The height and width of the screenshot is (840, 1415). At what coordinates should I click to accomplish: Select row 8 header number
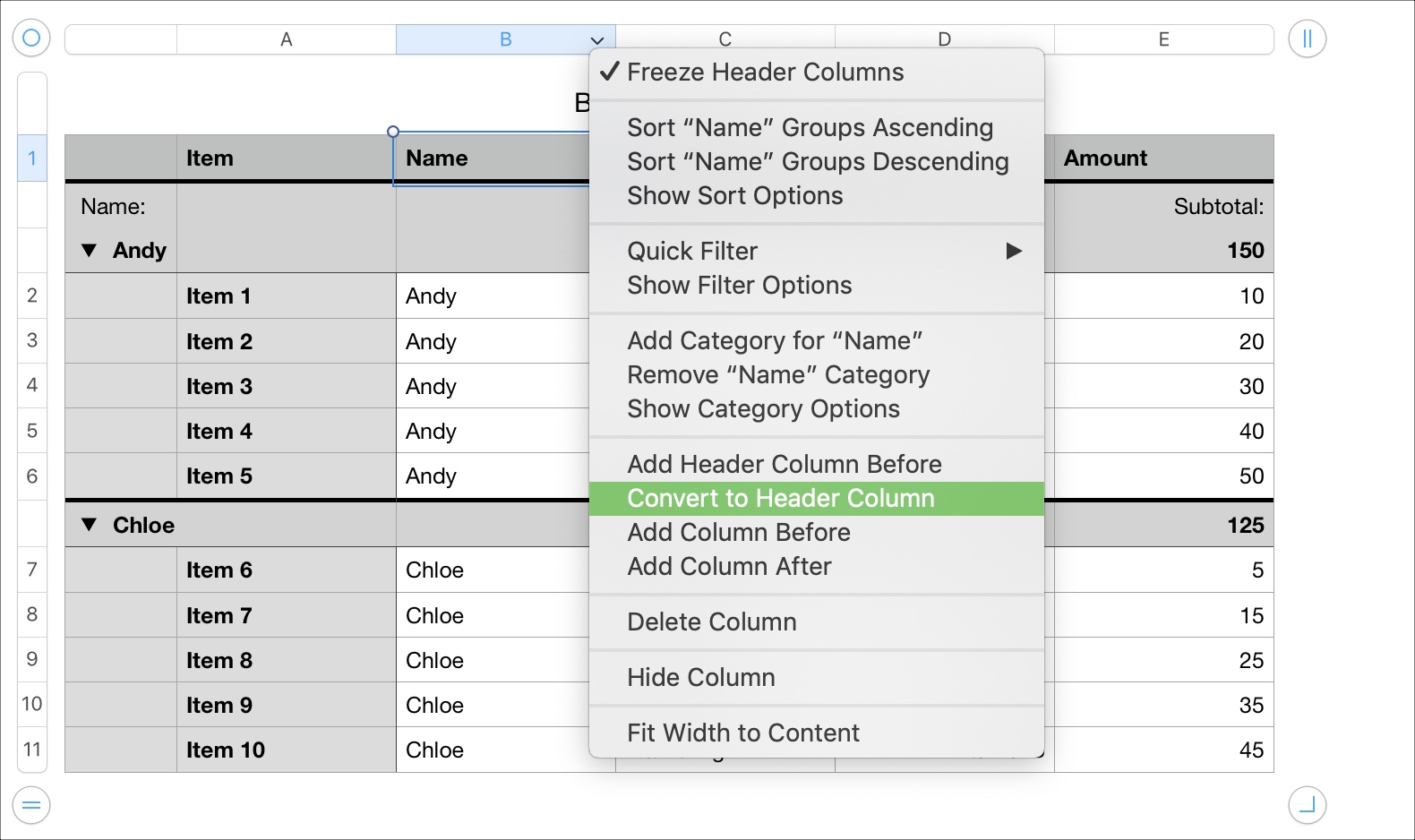(32, 614)
